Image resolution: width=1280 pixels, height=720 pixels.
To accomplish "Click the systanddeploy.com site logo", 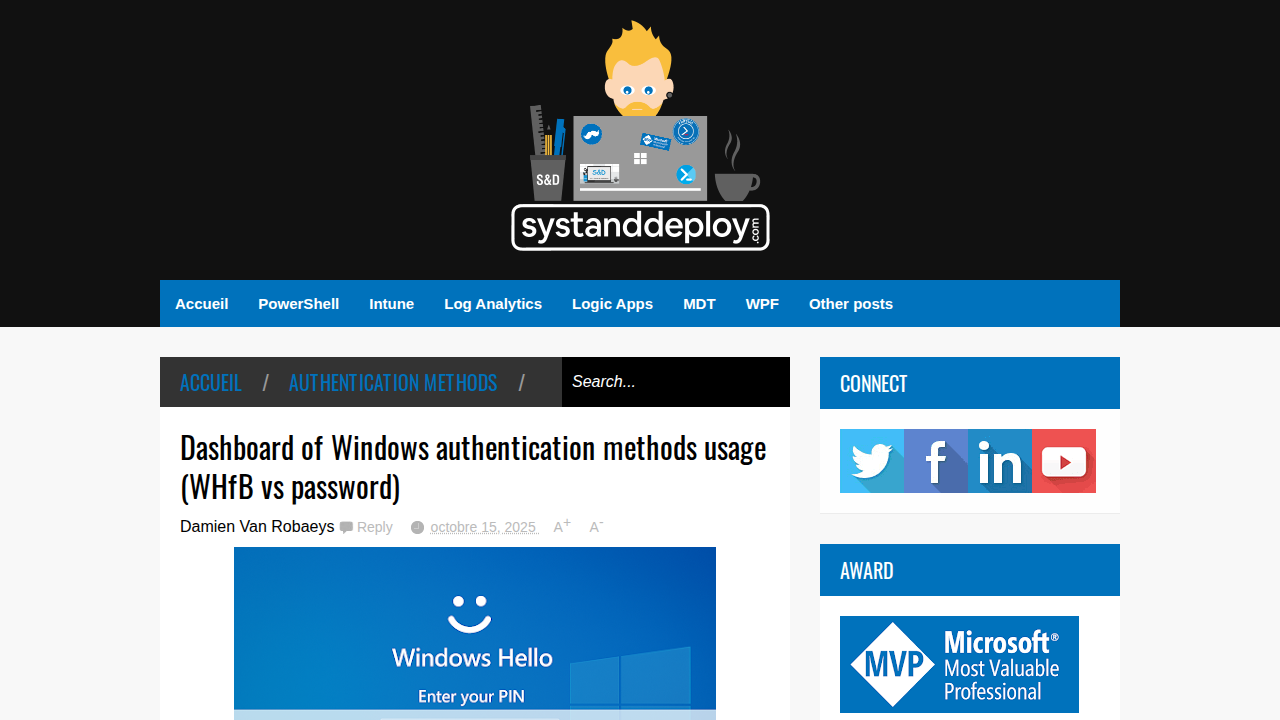I will [x=640, y=136].
